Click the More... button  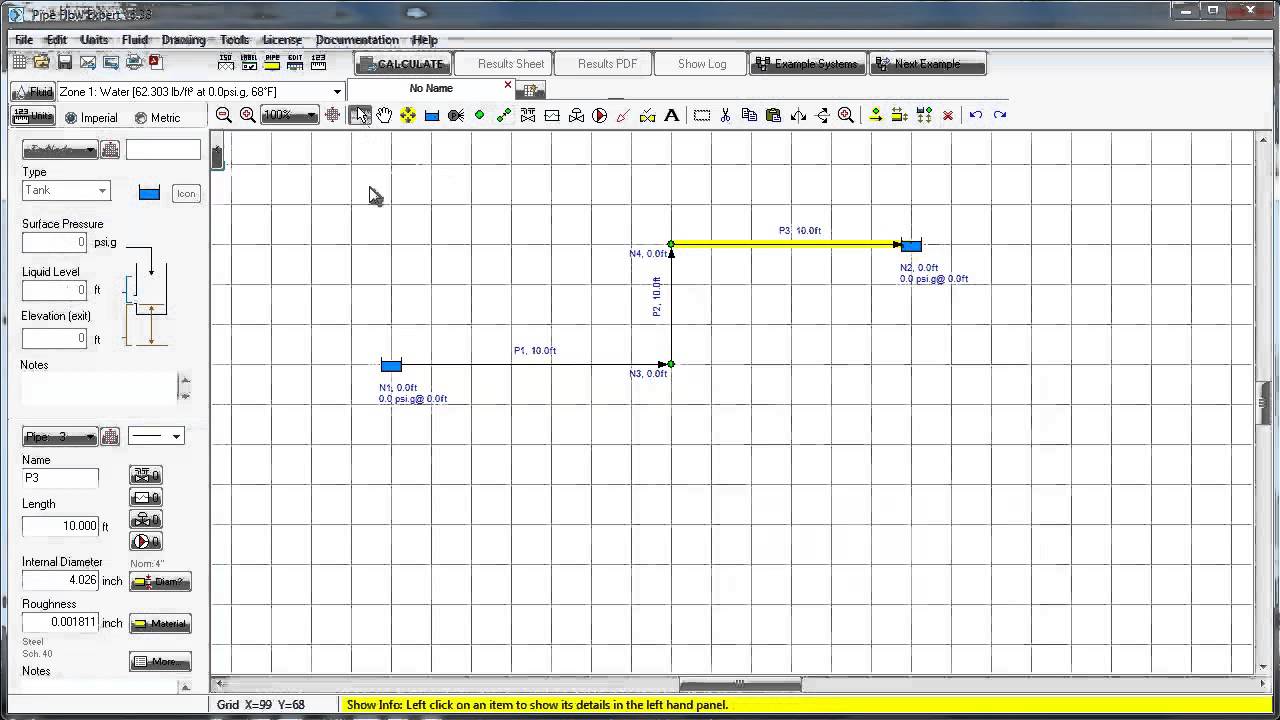coord(160,662)
